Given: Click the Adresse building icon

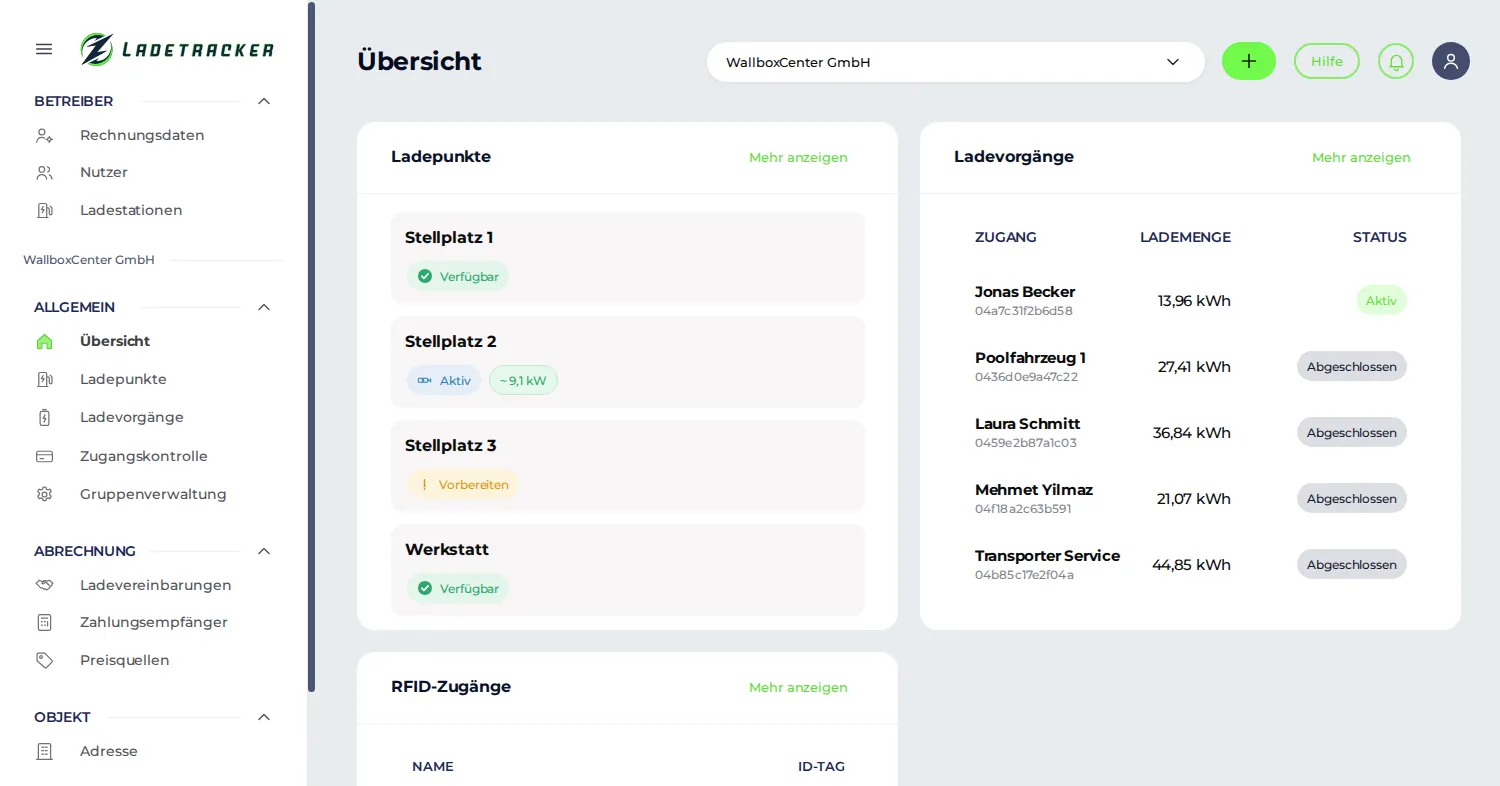Looking at the screenshot, I should (44, 751).
